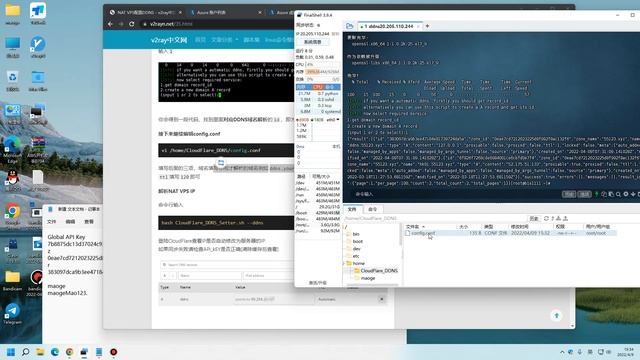This screenshot has width=640, height=360.
Task: Close the first Azure browser tab
Action: point(260,13)
